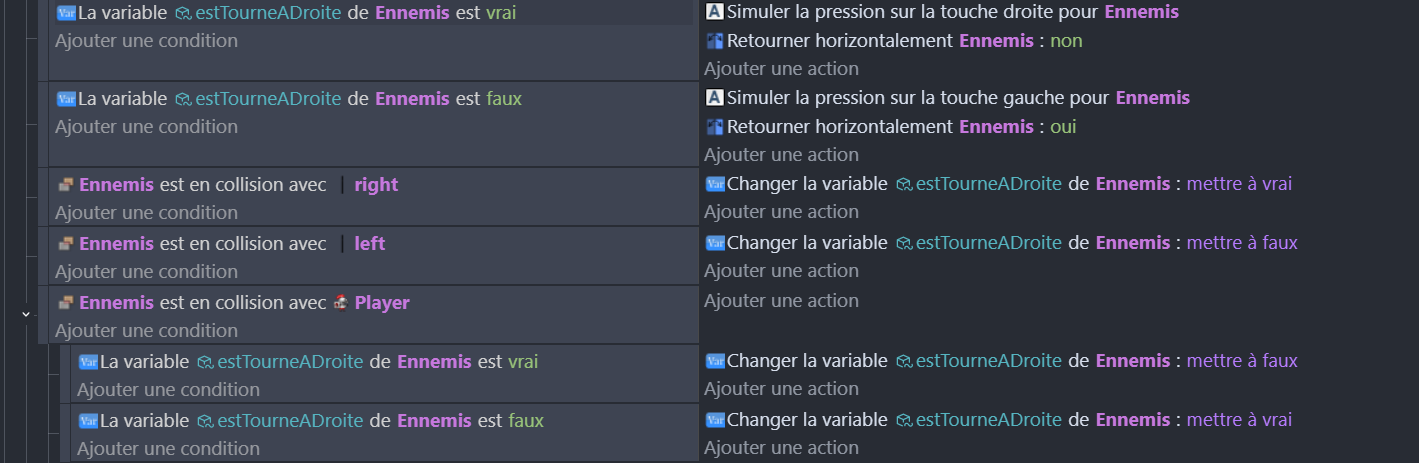This screenshot has height=463, width=1419.
Task: Click the keyboard icon before 'Simuler la pression sur la touche gauche'
Action: pos(714,98)
